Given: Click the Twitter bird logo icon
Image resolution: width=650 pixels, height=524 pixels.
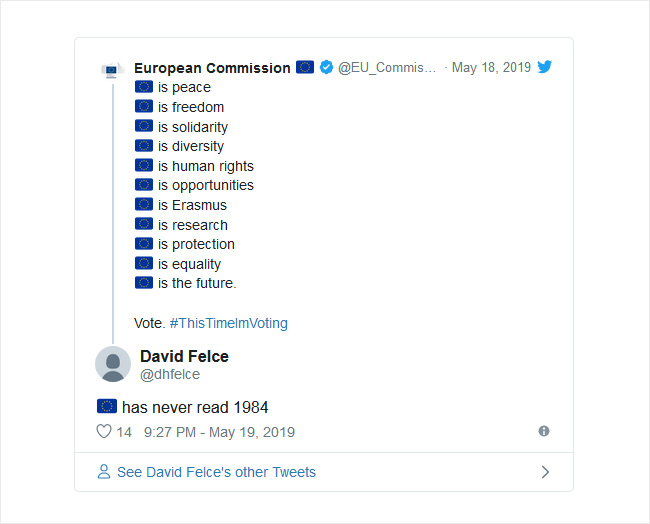Looking at the screenshot, I should (x=544, y=67).
